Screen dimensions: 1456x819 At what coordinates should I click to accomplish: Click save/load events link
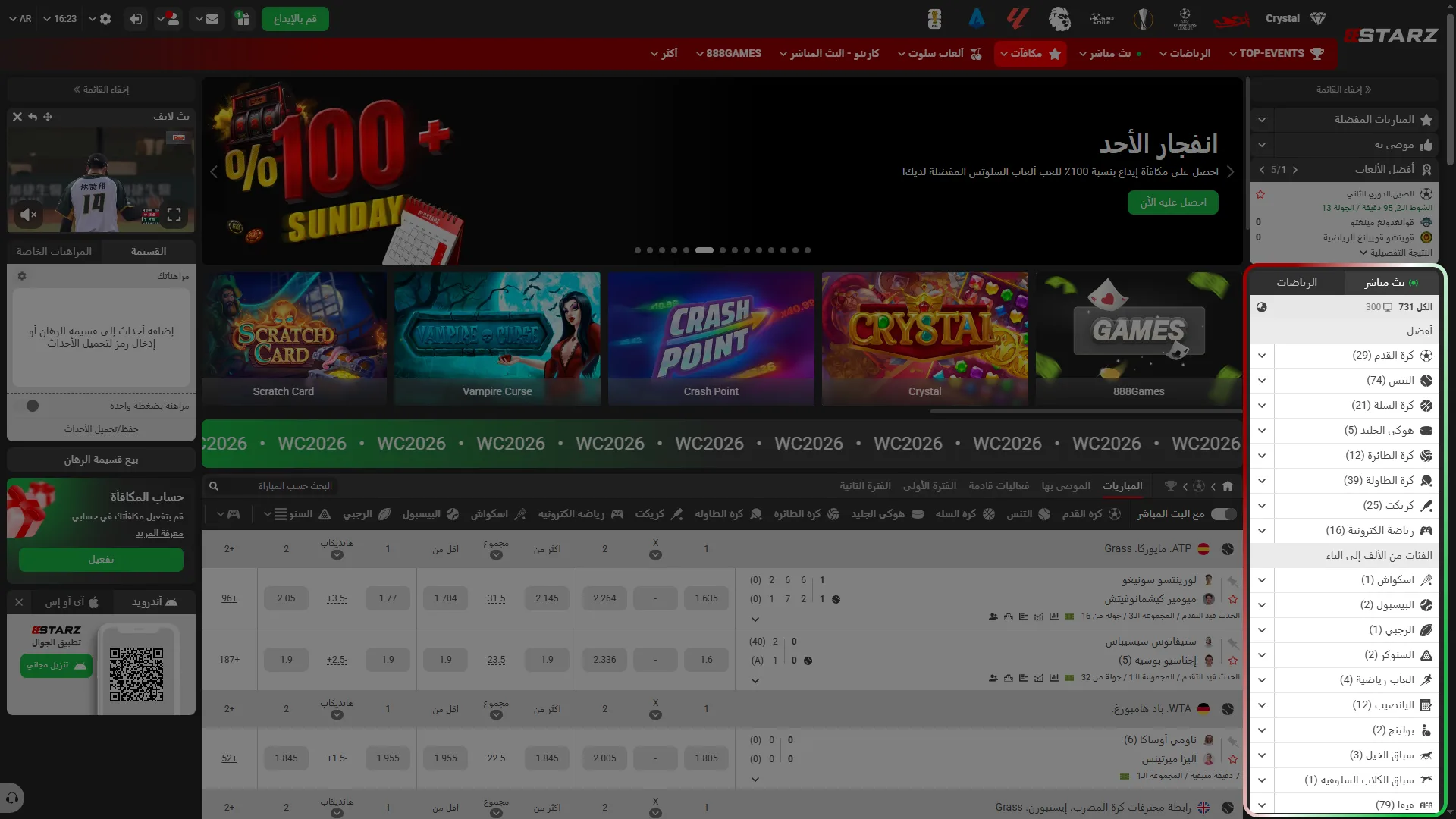click(101, 429)
